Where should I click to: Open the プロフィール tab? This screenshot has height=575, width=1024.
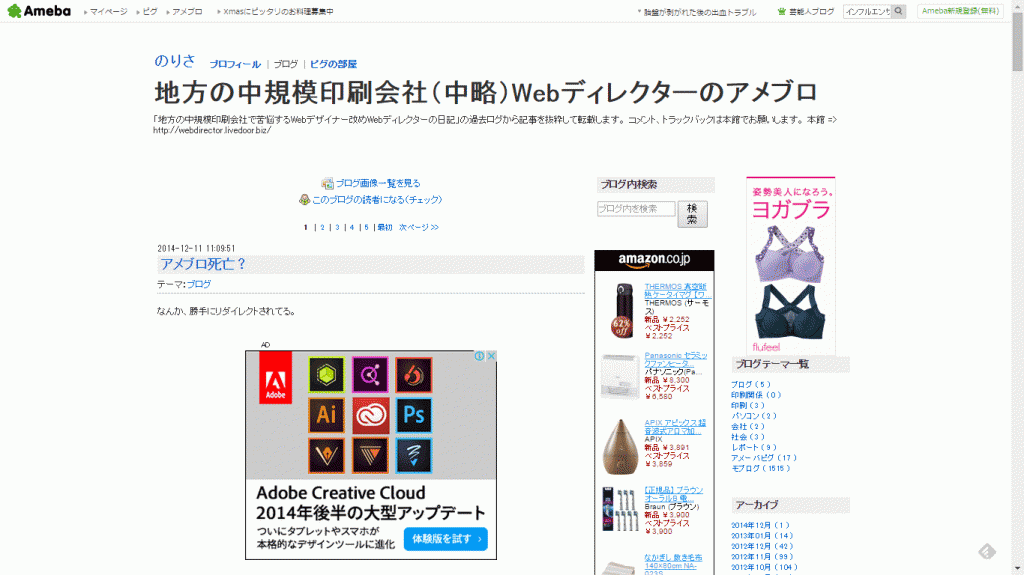[x=235, y=64]
